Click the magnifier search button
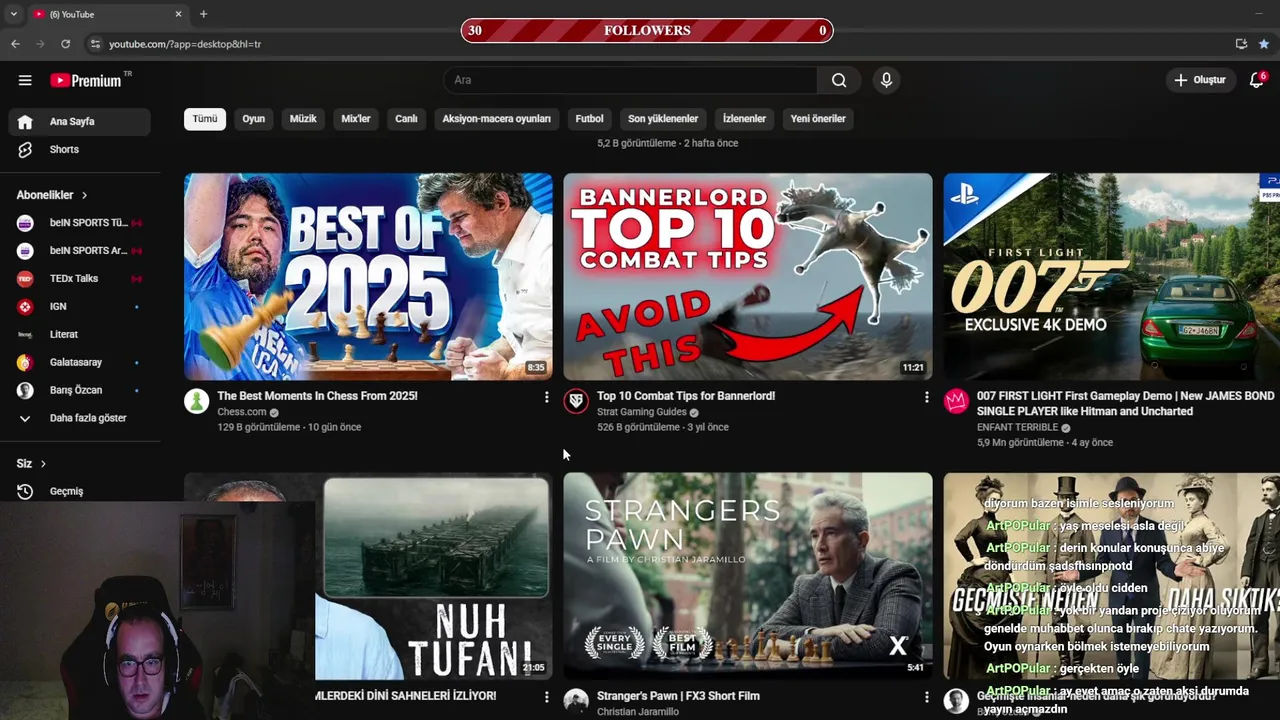 click(x=839, y=80)
